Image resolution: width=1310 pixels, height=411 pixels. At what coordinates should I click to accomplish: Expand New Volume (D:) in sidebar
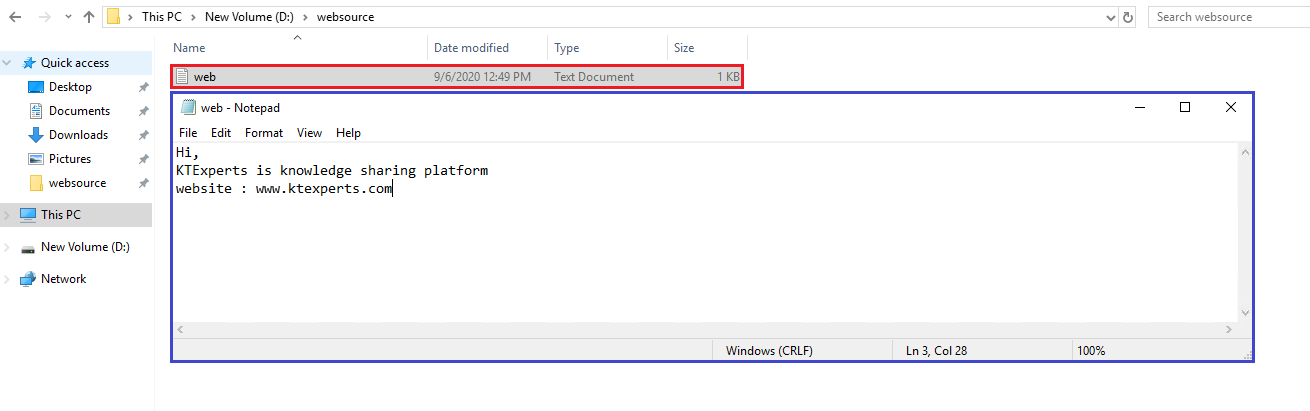coord(8,247)
